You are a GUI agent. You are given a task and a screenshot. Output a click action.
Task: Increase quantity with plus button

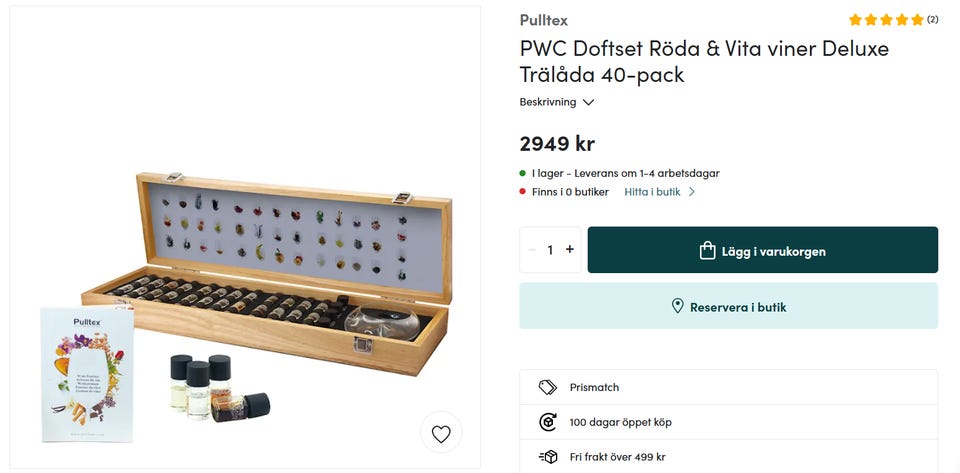click(570, 250)
